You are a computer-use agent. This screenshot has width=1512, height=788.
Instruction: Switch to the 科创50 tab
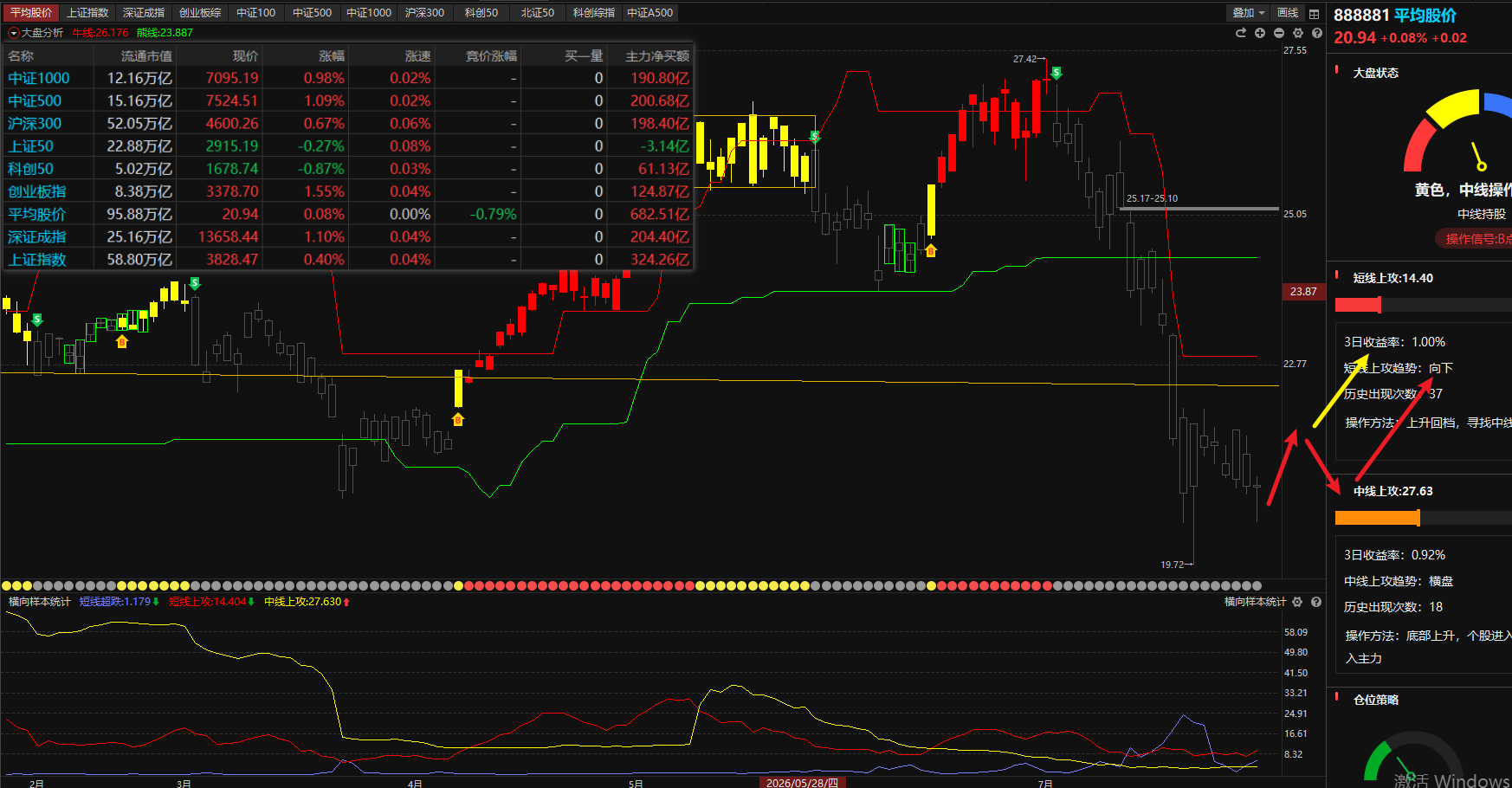click(481, 13)
